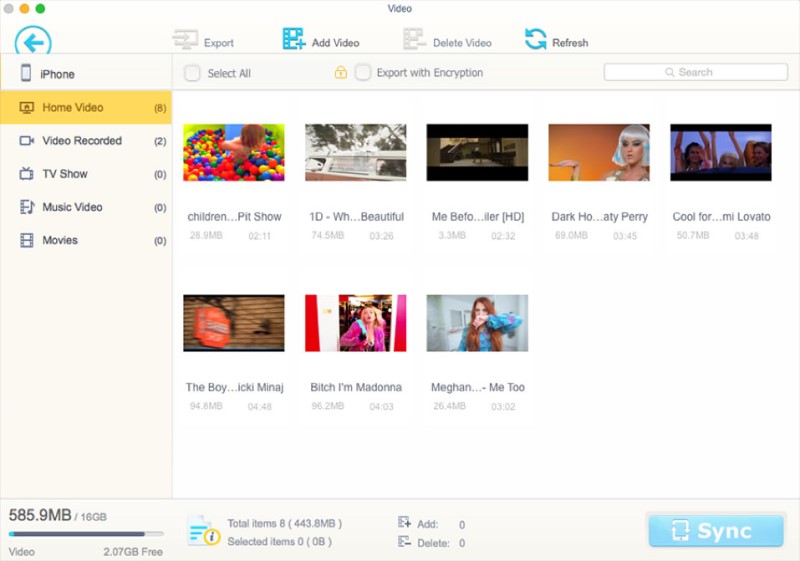Click the back arrow icon
This screenshot has height=561, width=800.
[33, 42]
